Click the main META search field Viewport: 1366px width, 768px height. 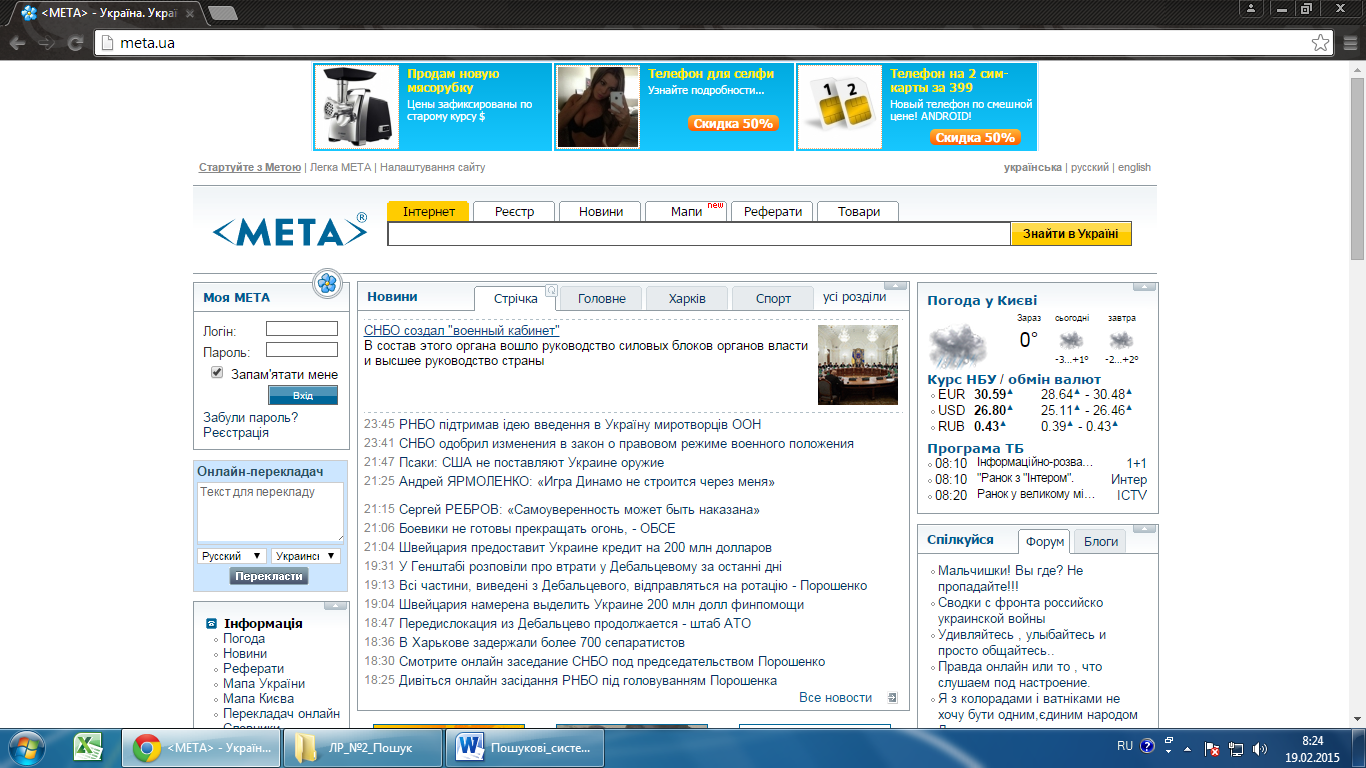tap(699, 234)
